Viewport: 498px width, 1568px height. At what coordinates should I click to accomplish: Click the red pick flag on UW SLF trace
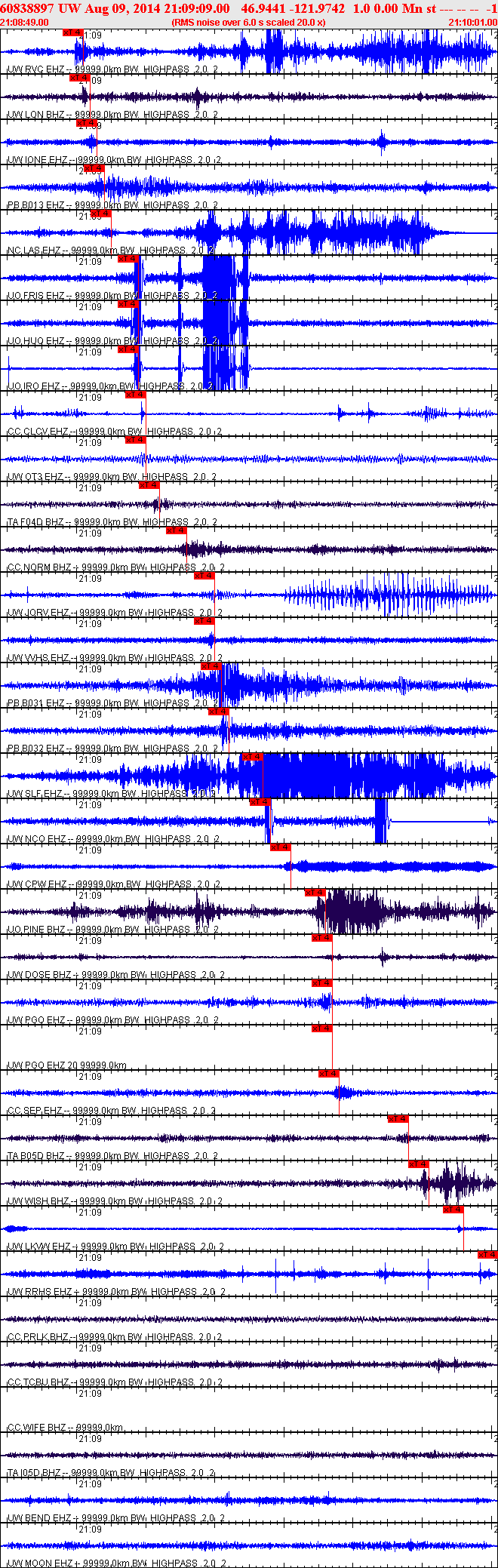pos(252,757)
